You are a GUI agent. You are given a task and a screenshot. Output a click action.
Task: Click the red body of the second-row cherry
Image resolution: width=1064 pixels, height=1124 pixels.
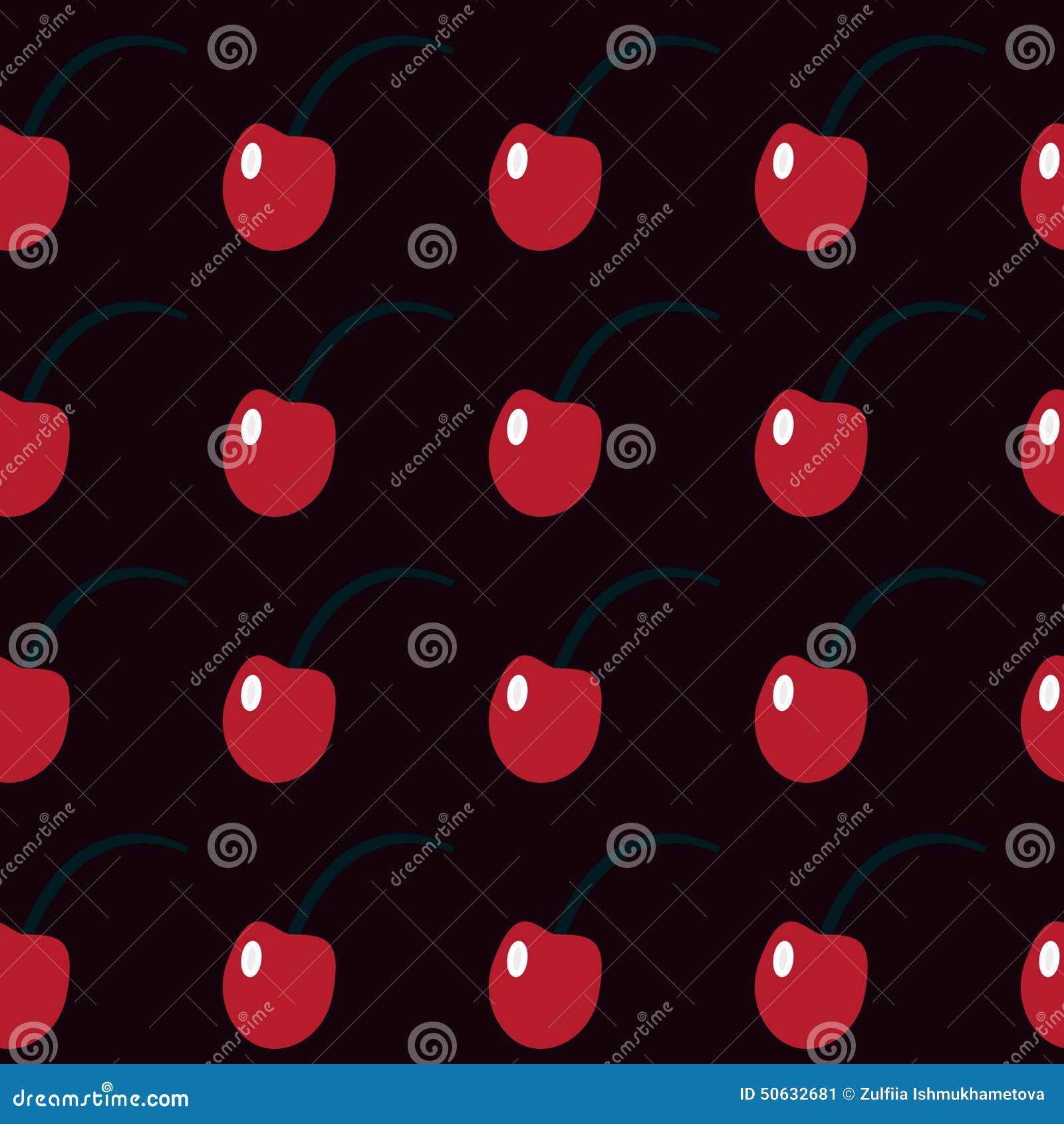click(286, 466)
